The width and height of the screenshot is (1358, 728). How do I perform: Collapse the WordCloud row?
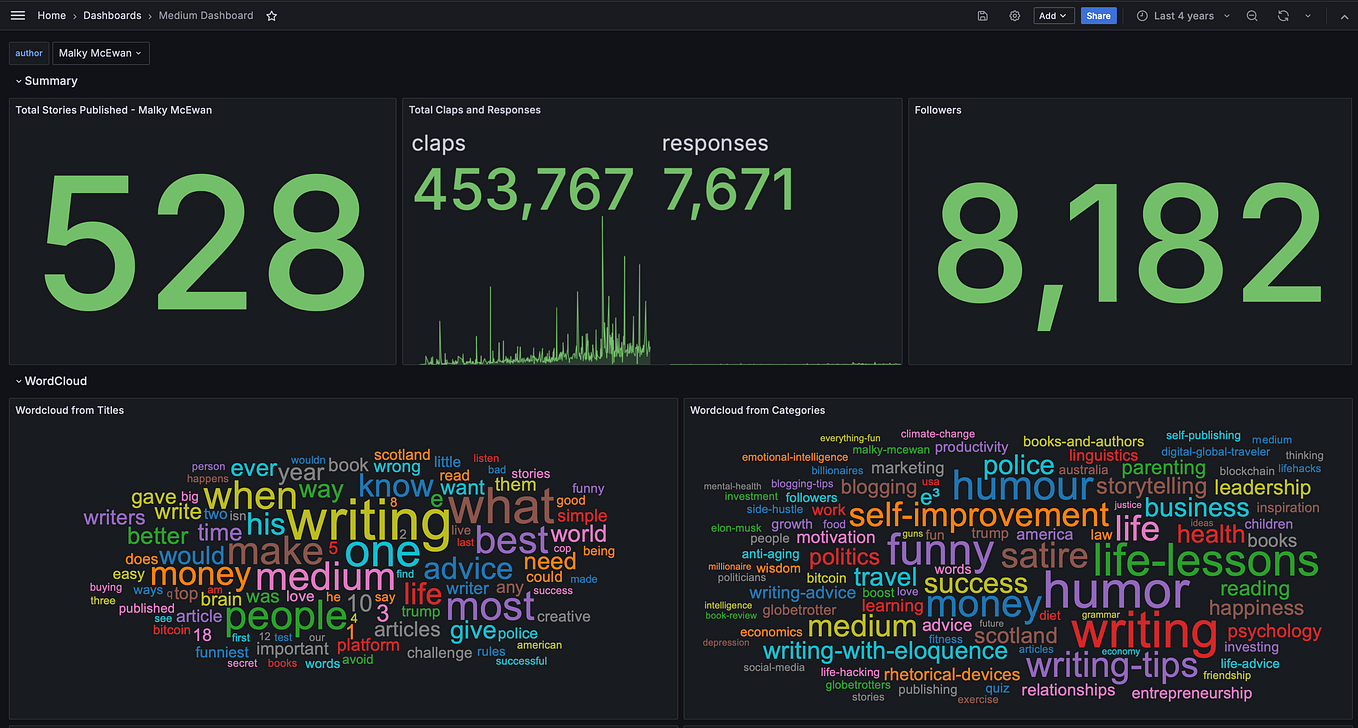pos(50,381)
